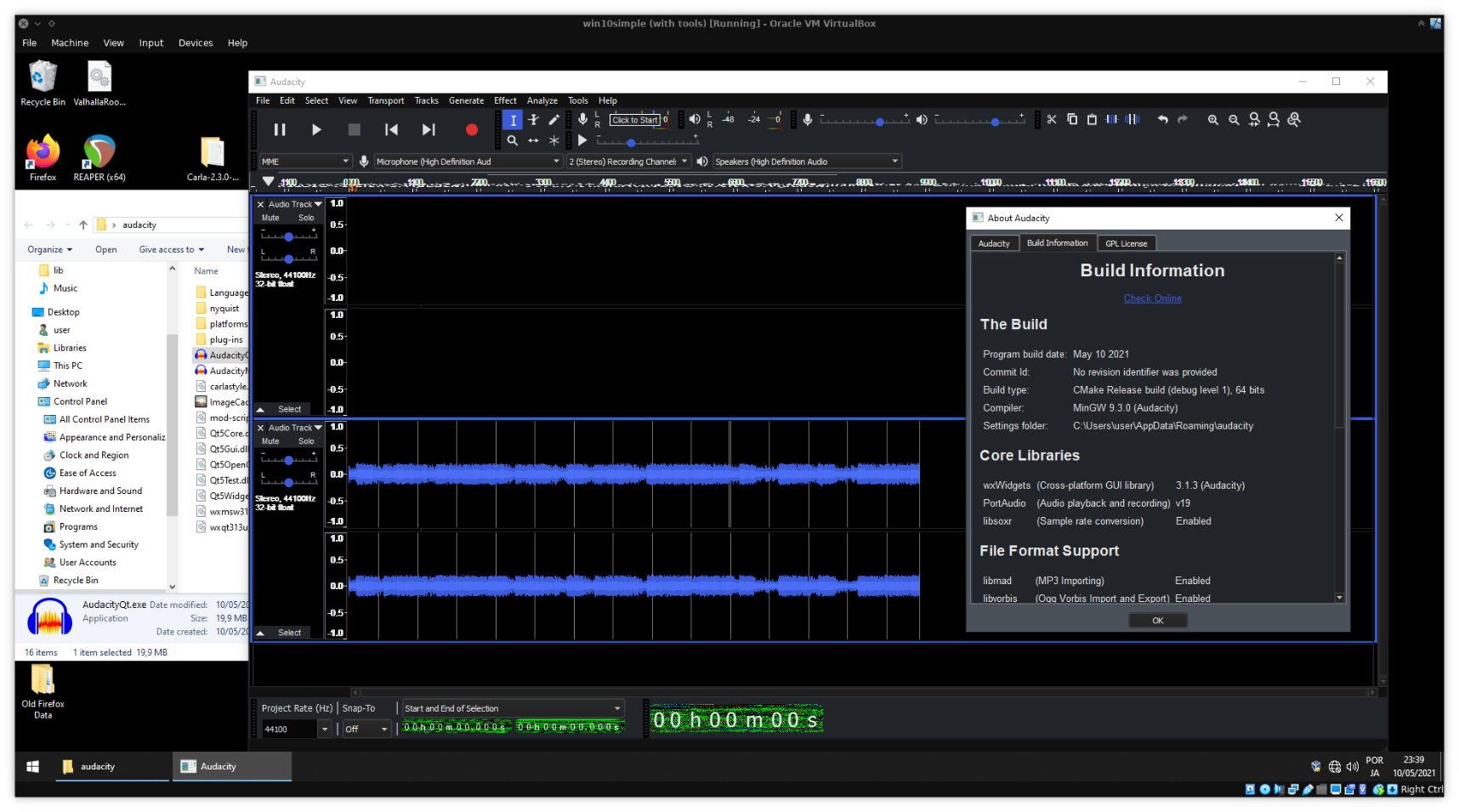
Task: Open the Tracks menu
Action: 427,100
